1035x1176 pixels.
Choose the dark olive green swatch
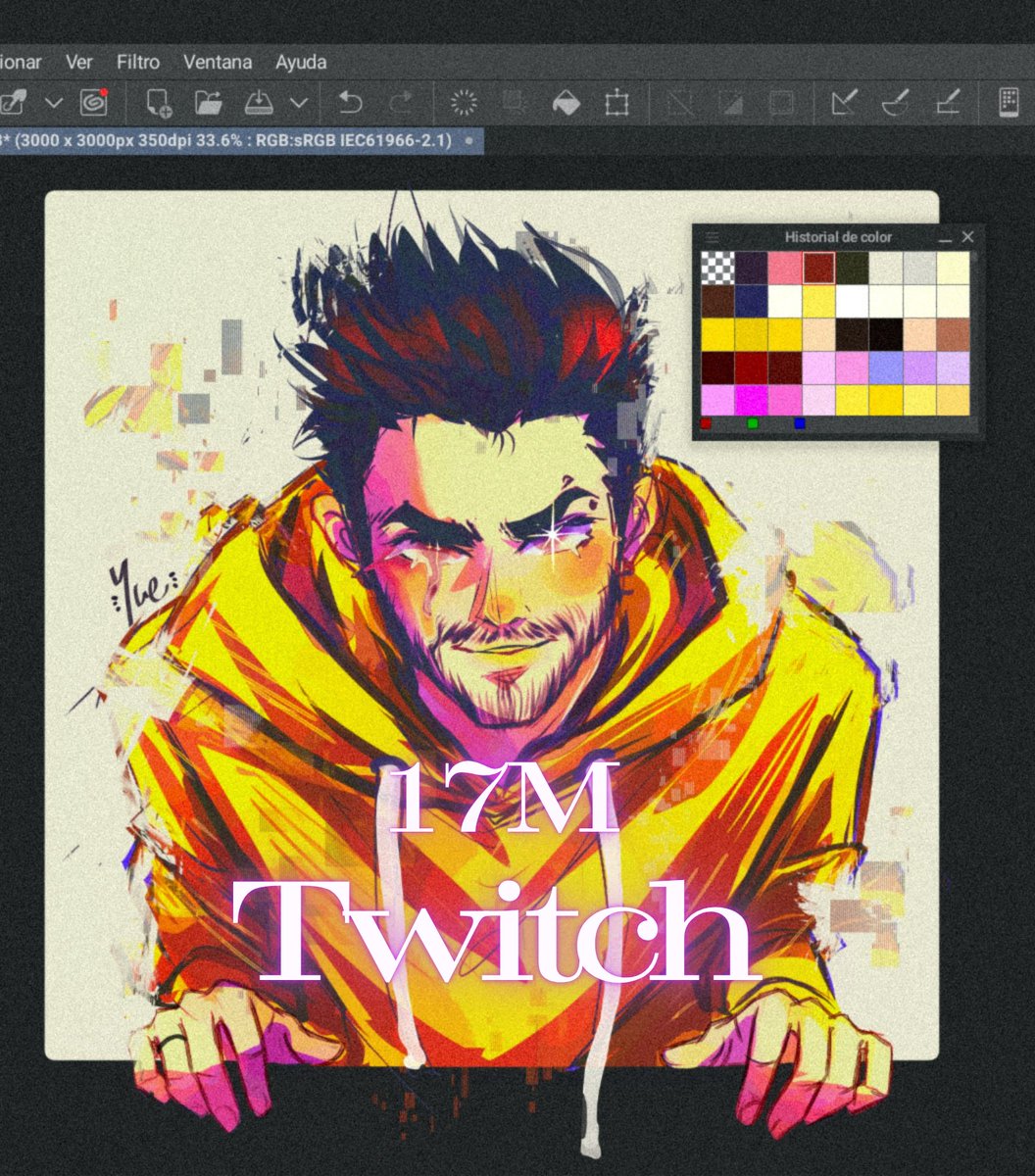click(x=852, y=268)
